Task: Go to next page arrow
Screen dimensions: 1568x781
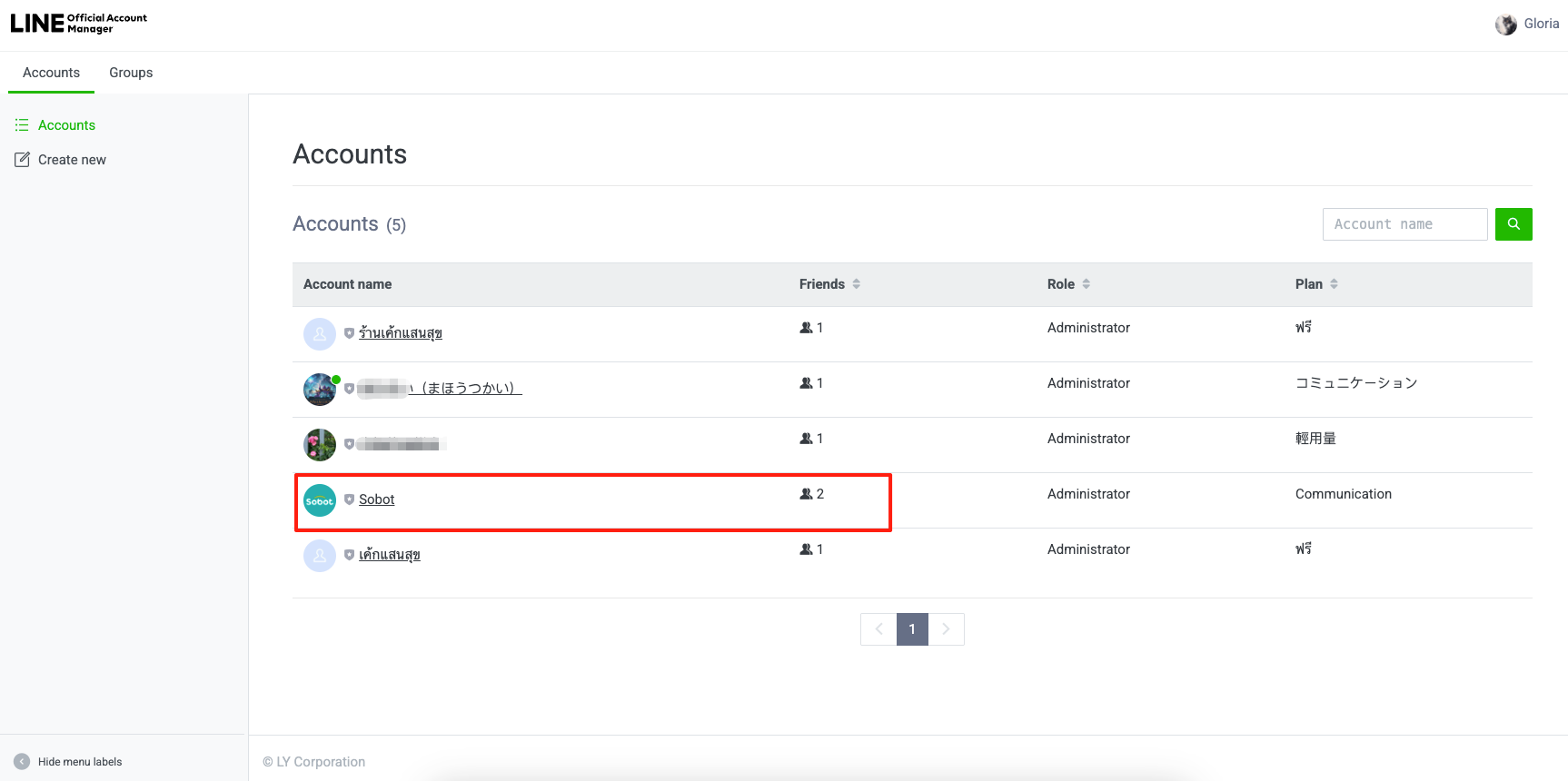Action: coord(946,629)
